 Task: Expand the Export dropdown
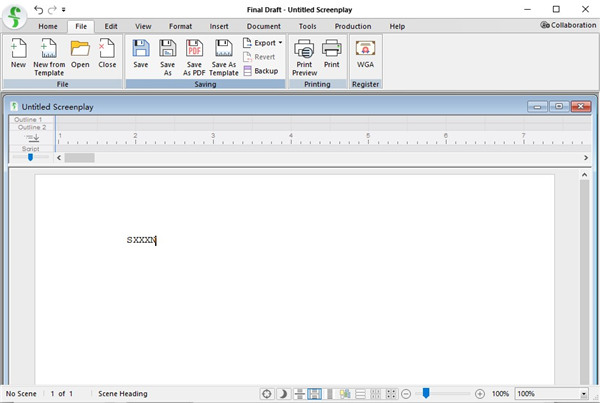coord(263,43)
